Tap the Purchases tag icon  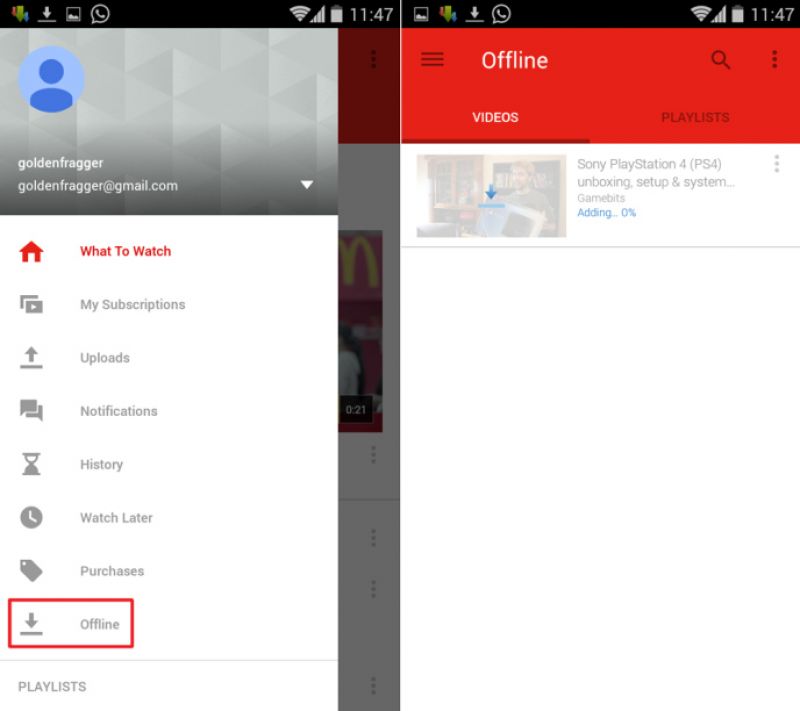(32, 571)
